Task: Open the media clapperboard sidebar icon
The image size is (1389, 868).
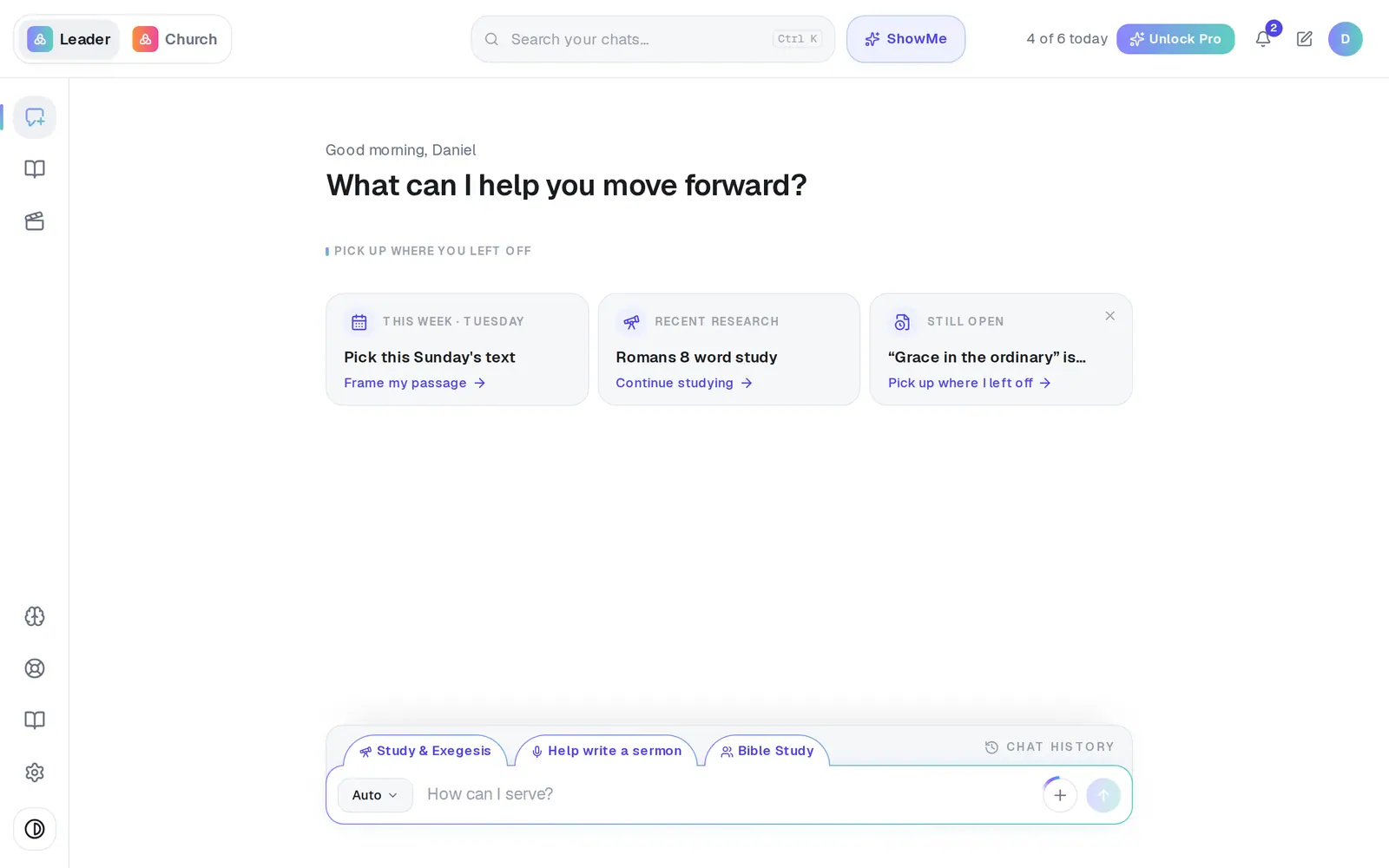Action: pyautogui.click(x=35, y=221)
